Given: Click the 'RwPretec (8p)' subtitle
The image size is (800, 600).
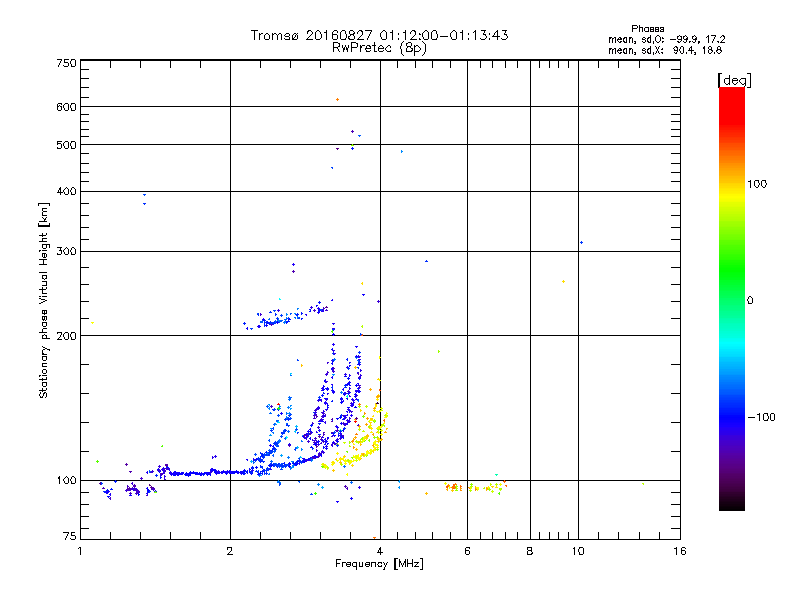Looking at the screenshot, I should (379, 48).
